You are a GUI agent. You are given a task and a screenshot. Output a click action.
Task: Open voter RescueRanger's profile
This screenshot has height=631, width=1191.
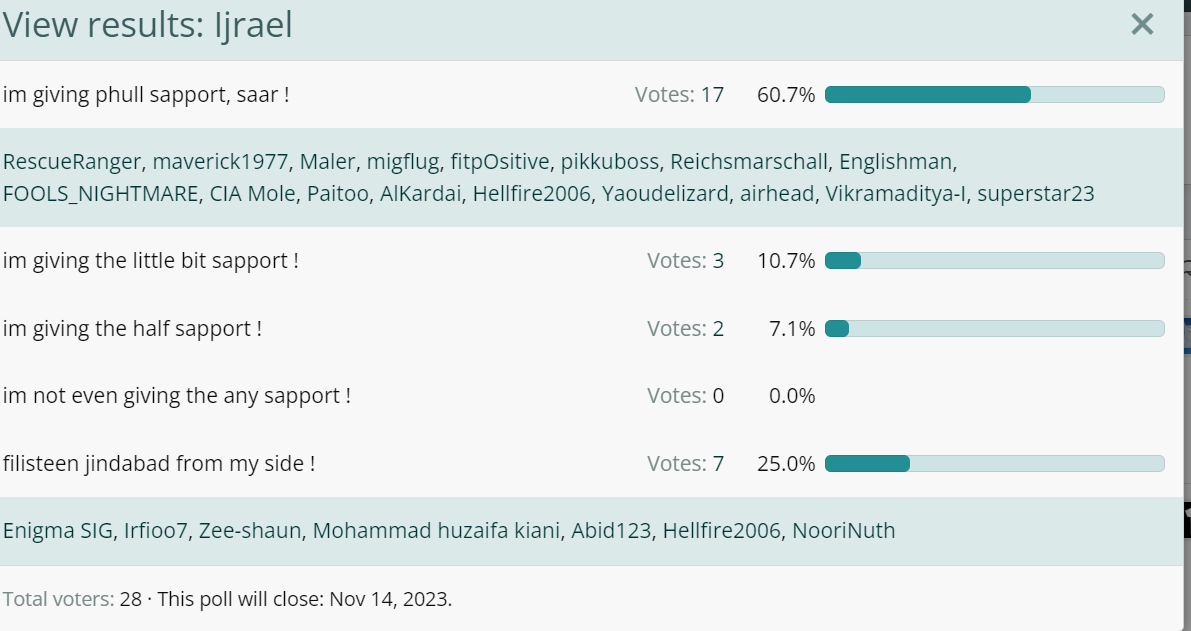pos(72,162)
